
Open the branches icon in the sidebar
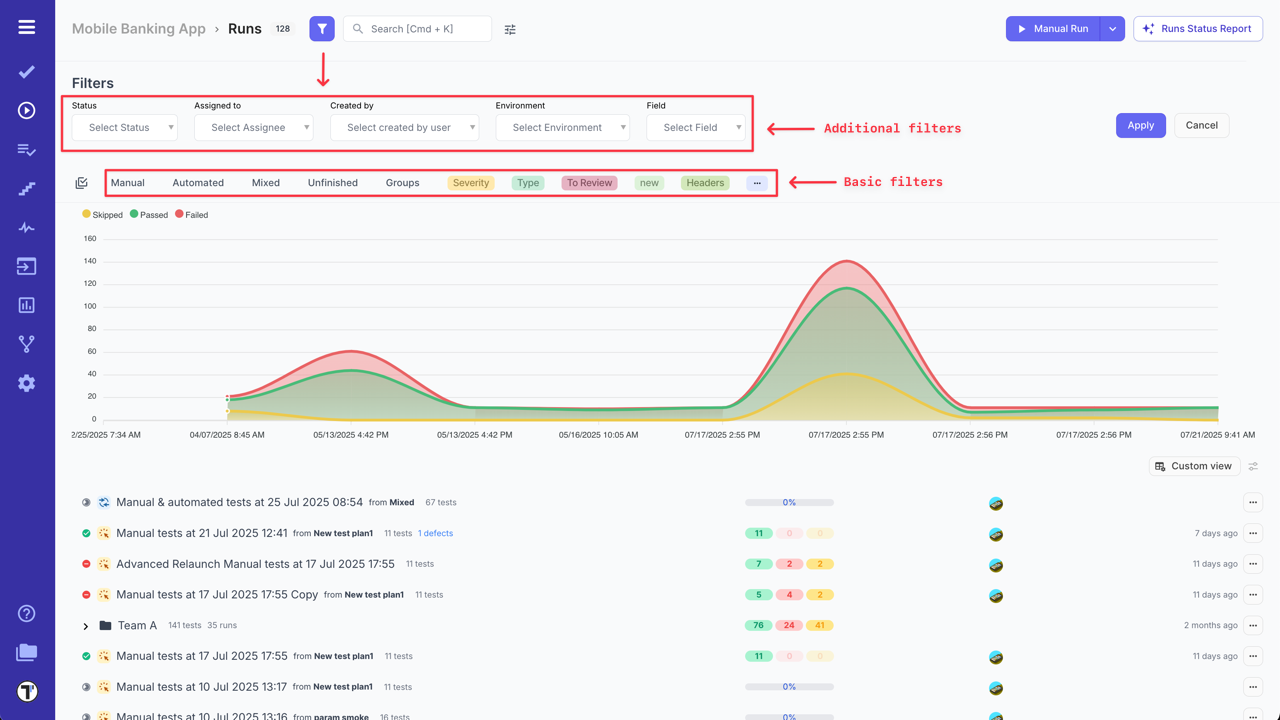[26, 343]
